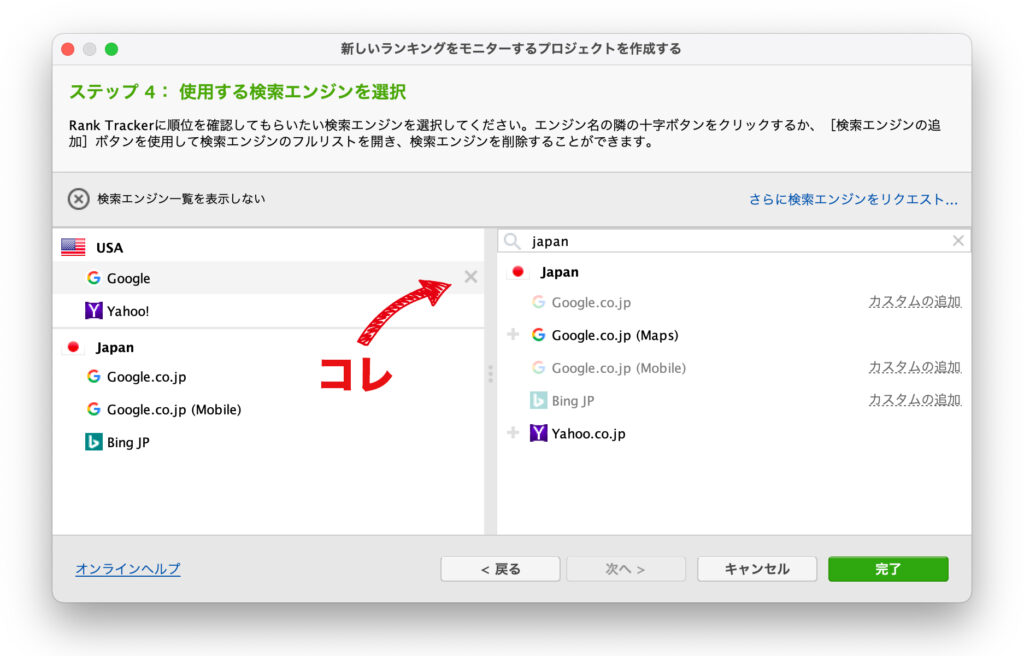The image size is (1024, 656).
Task: Click the Japan flag in the search results
Action: [x=518, y=271]
